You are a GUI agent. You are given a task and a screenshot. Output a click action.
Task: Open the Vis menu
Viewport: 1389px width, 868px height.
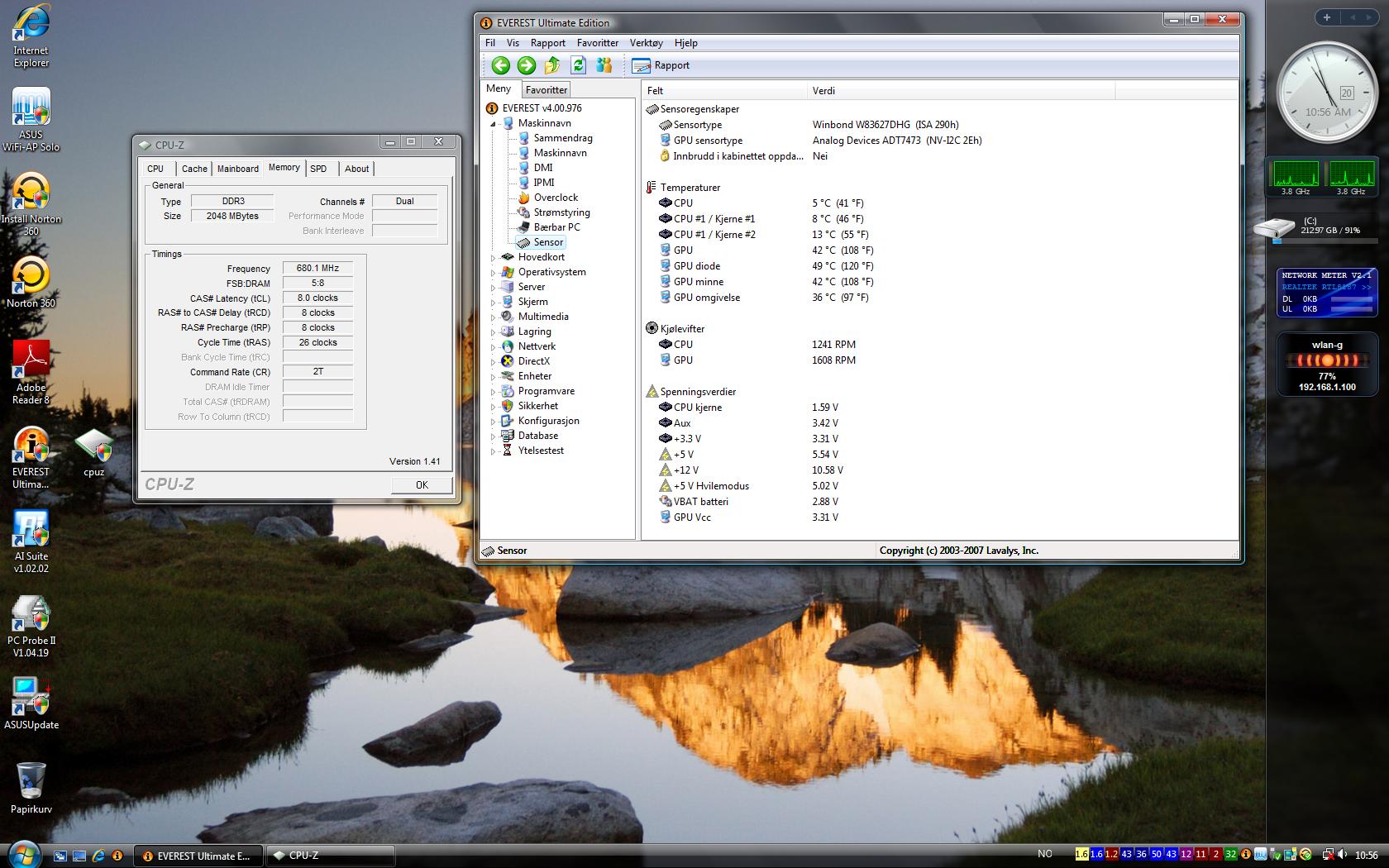(513, 43)
